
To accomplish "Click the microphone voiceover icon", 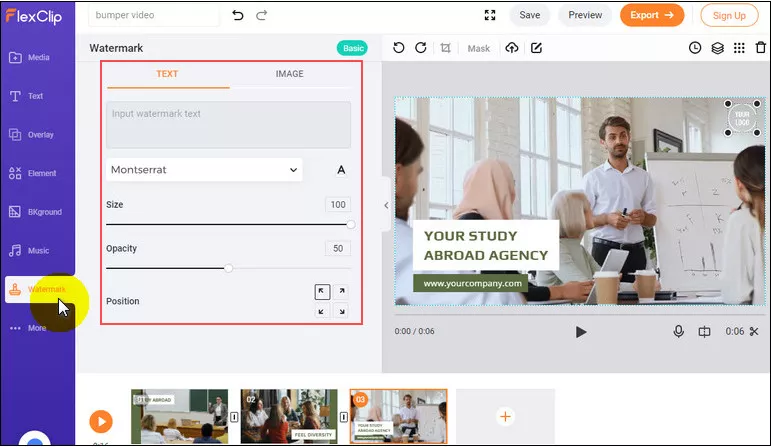I will [x=679, y=331].
